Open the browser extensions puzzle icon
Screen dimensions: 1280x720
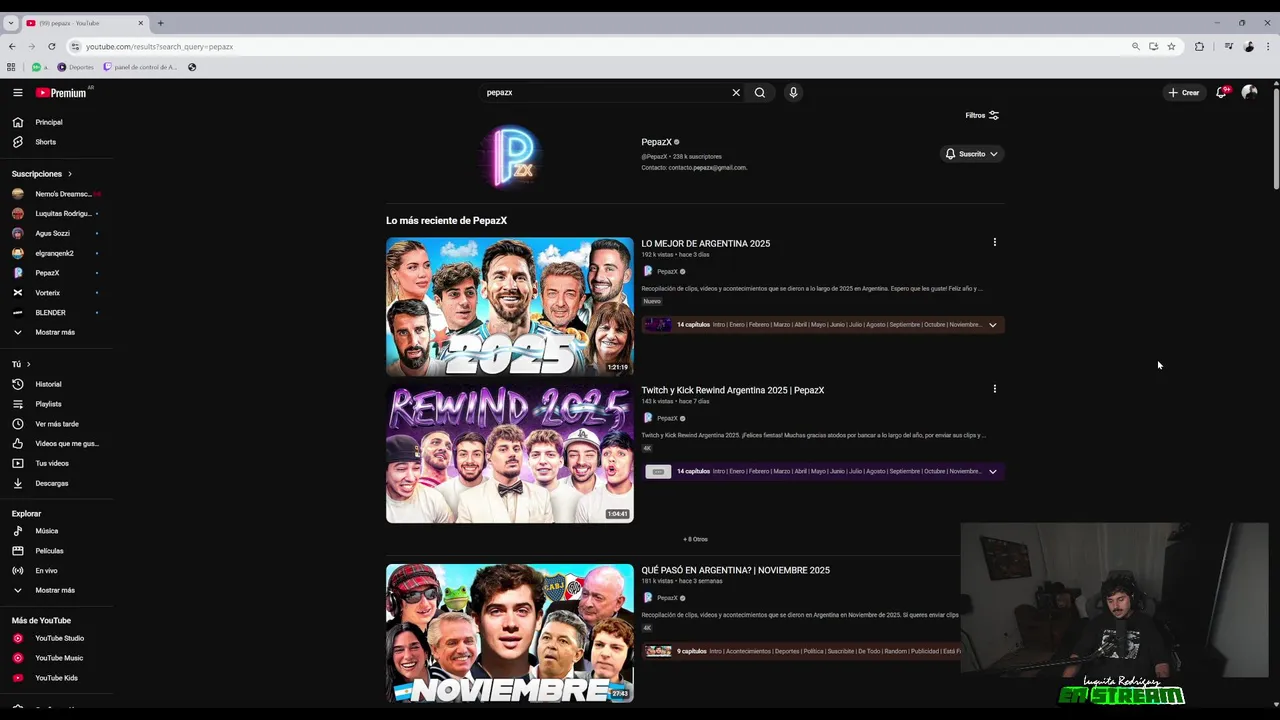pyautogui.click(x=1199, y=46)
